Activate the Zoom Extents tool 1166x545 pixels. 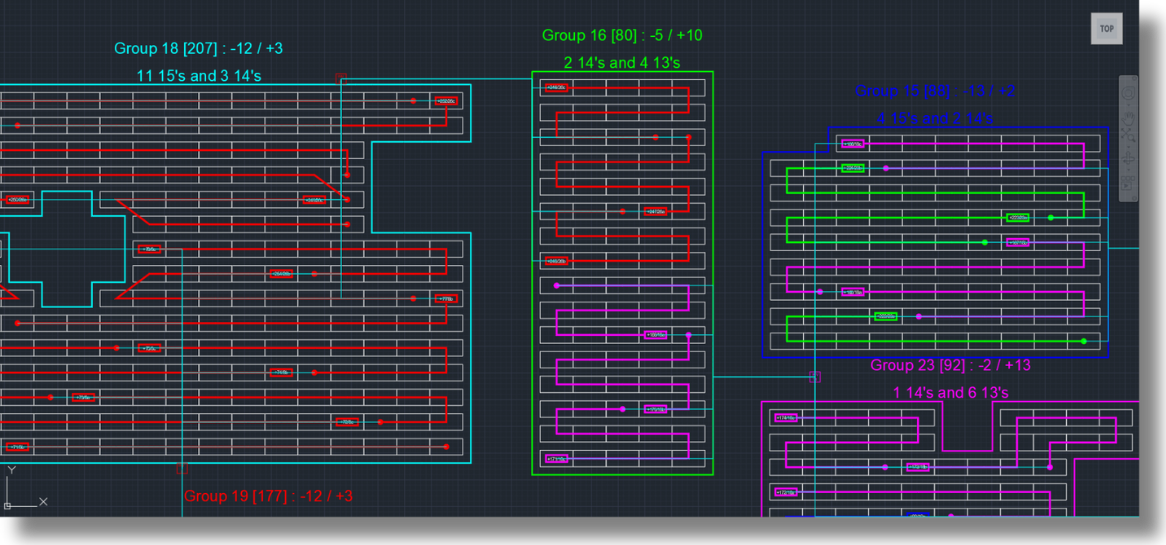(x=1128, y=135)
